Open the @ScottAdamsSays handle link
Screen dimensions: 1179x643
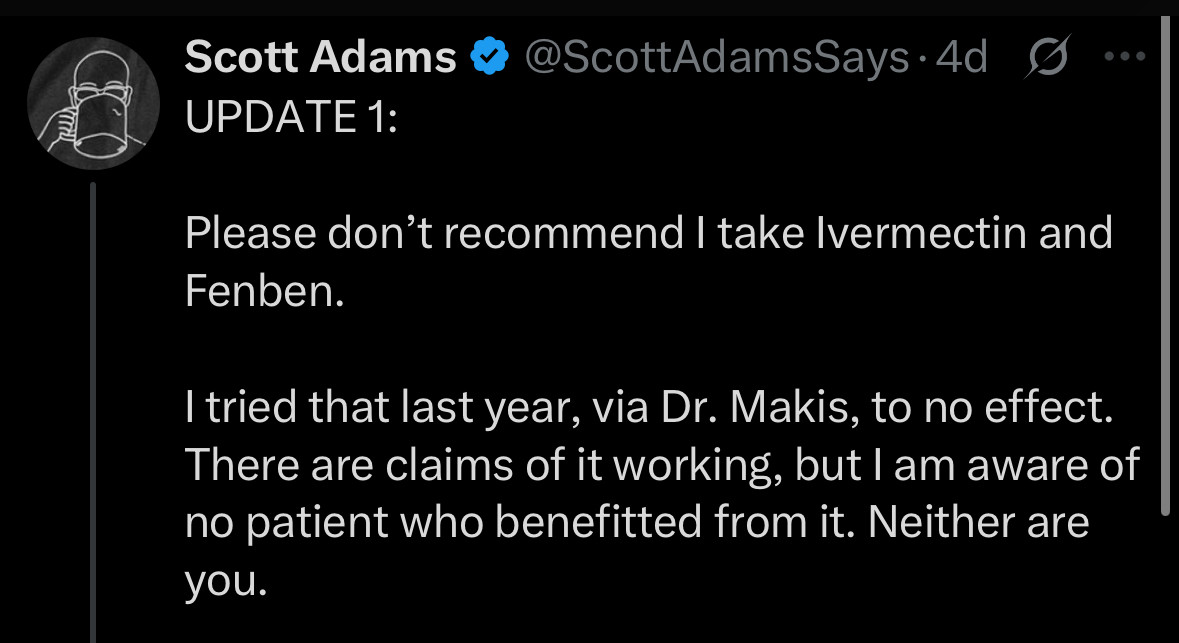coord(717,57)
